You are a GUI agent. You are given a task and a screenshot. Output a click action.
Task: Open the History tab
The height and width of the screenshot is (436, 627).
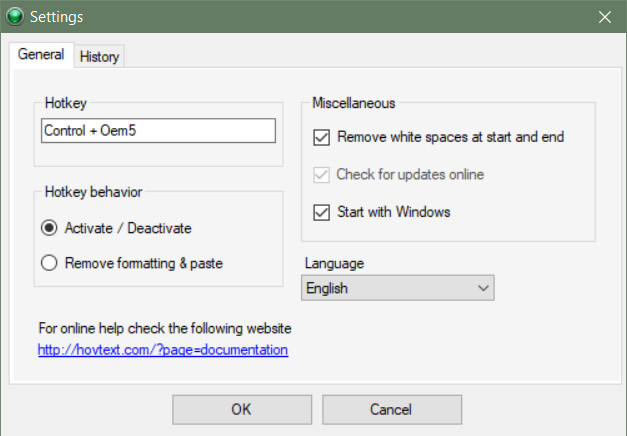click(99, 56)
